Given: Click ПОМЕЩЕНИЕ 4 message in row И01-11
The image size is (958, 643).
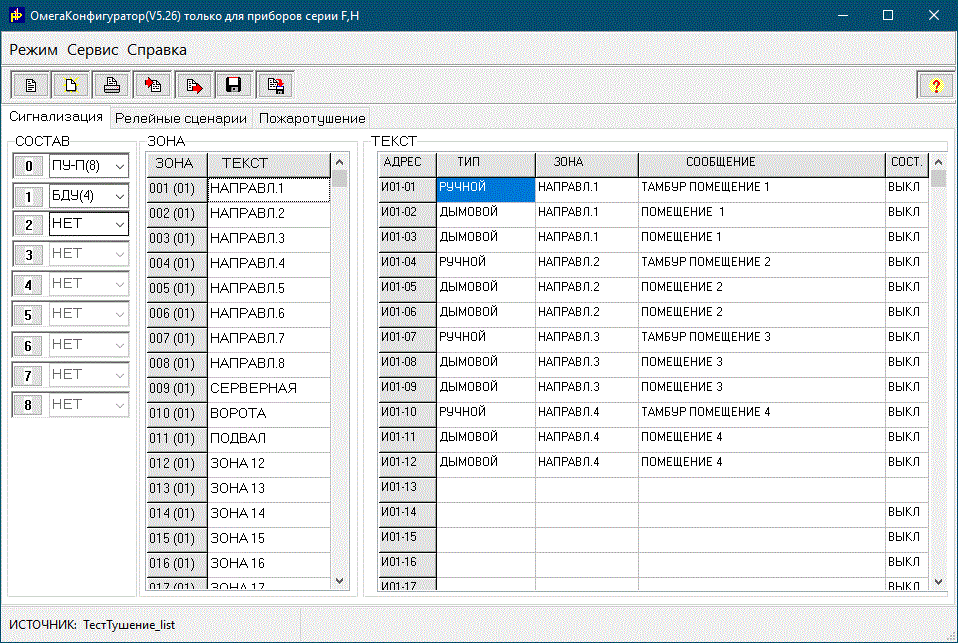Looking at the screenshot, I should coord(761,440).
